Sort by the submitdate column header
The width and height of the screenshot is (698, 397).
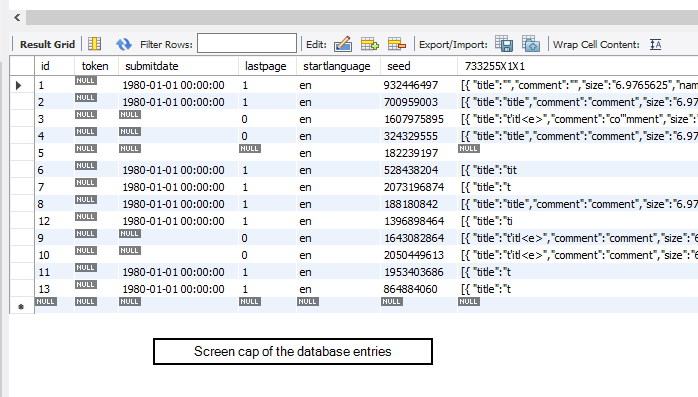178,66
